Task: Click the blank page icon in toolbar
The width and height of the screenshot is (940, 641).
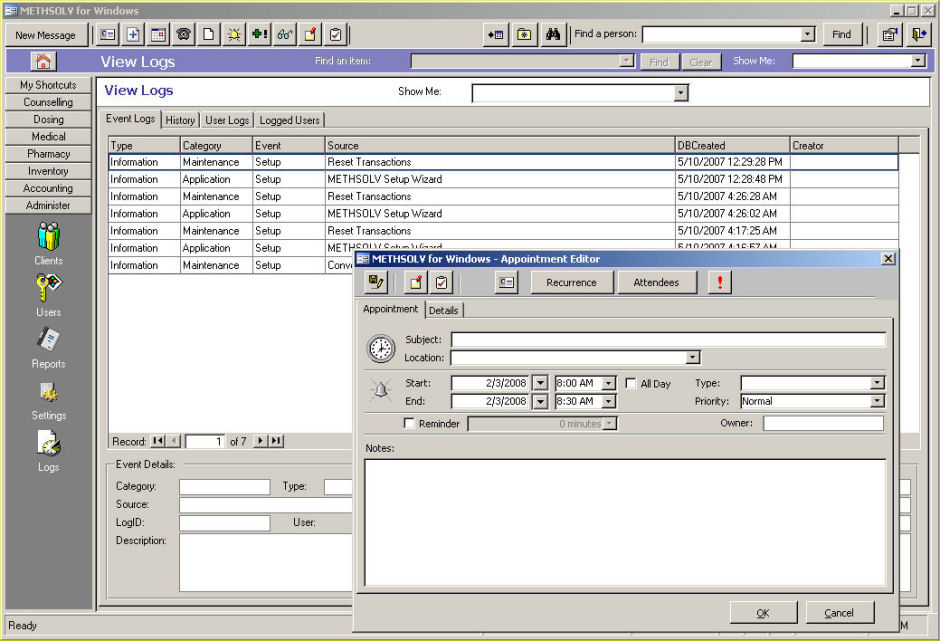Action: point(209,35)
